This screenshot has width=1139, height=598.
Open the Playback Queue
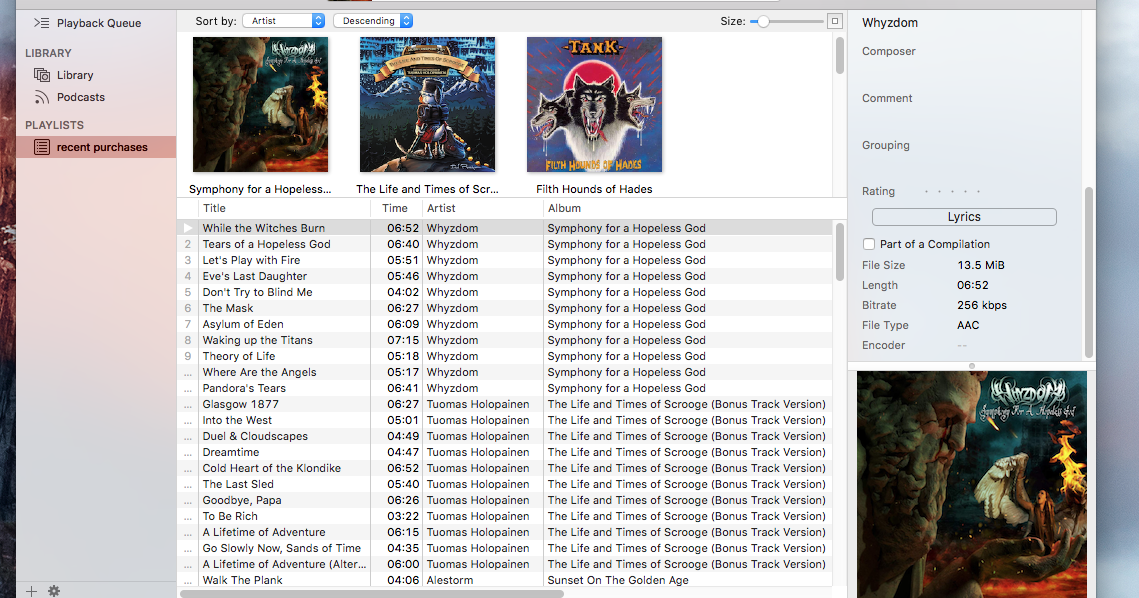tap(87, 23)
